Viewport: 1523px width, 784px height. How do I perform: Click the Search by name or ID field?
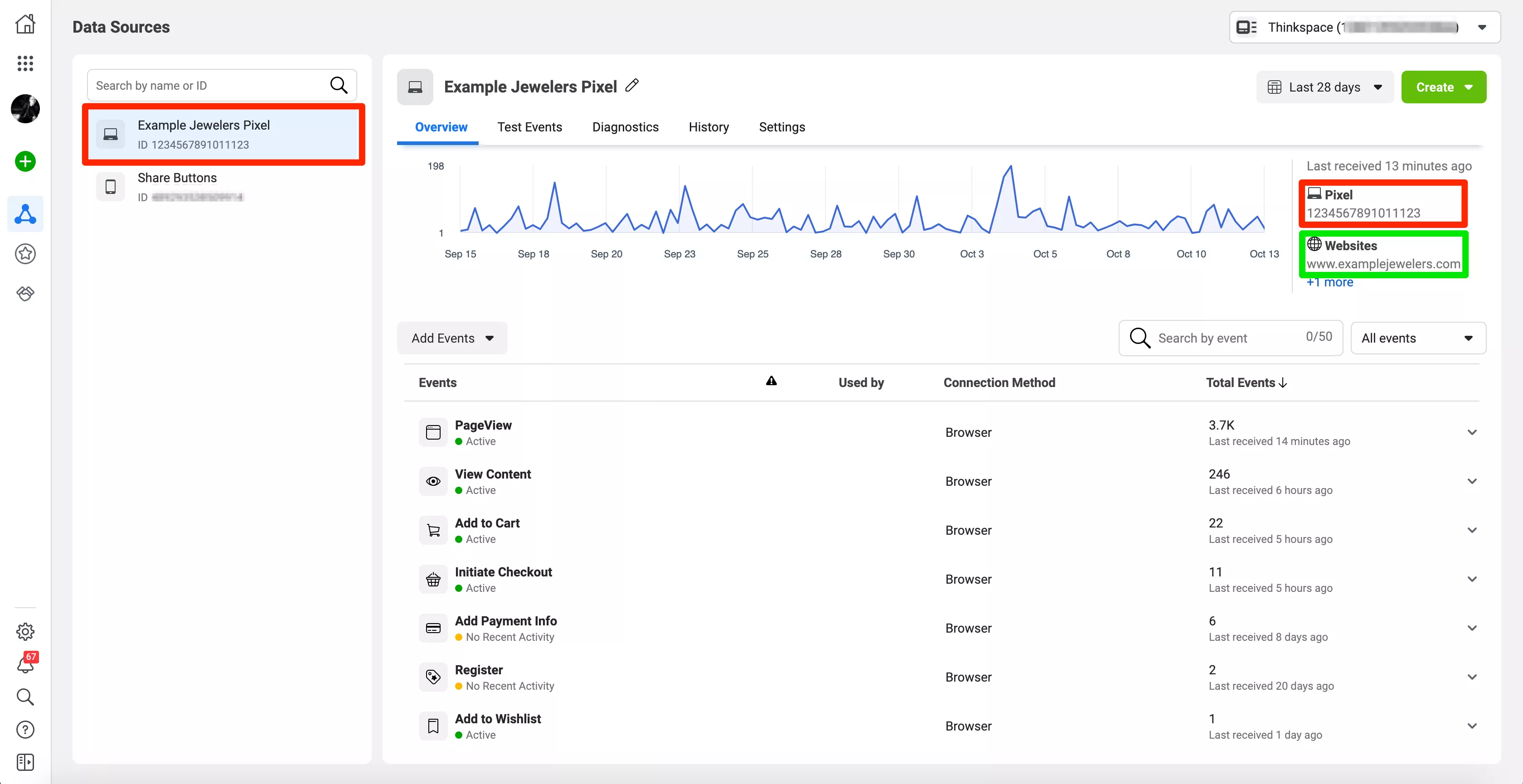point(207,86)
